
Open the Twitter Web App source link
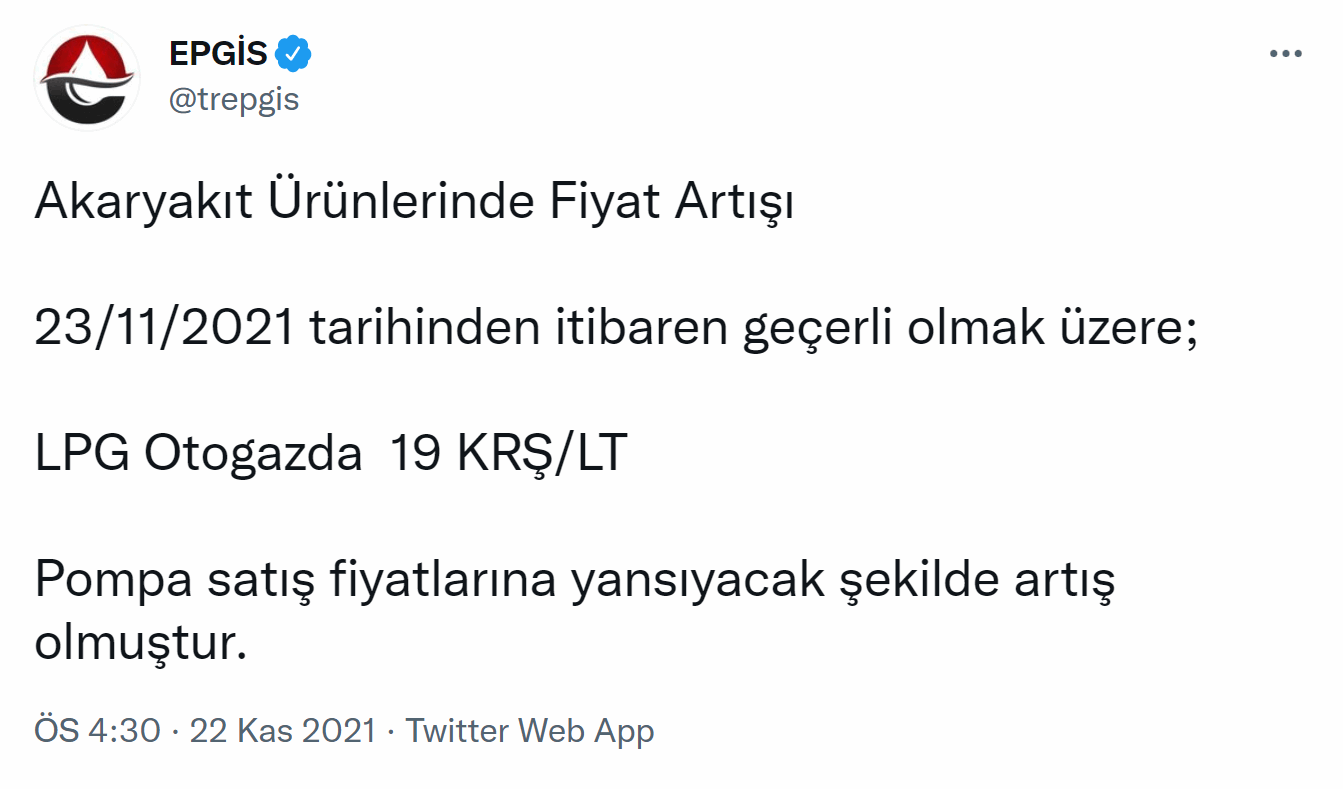(530, 731)
